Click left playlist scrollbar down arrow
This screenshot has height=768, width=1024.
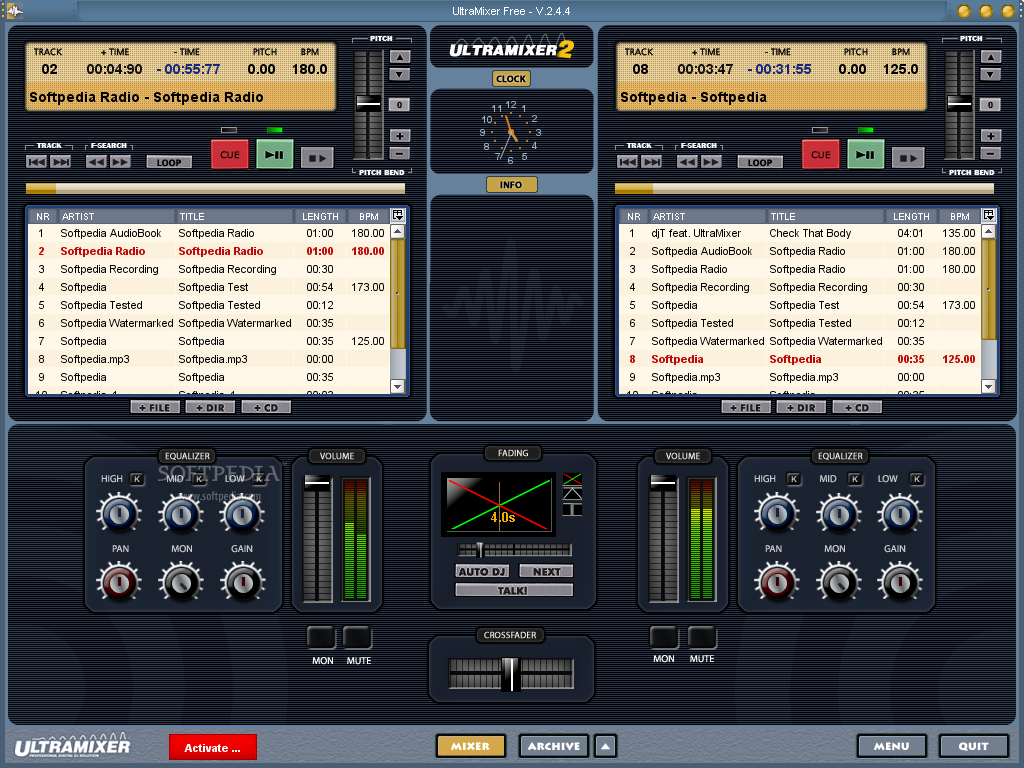point(397,387)
